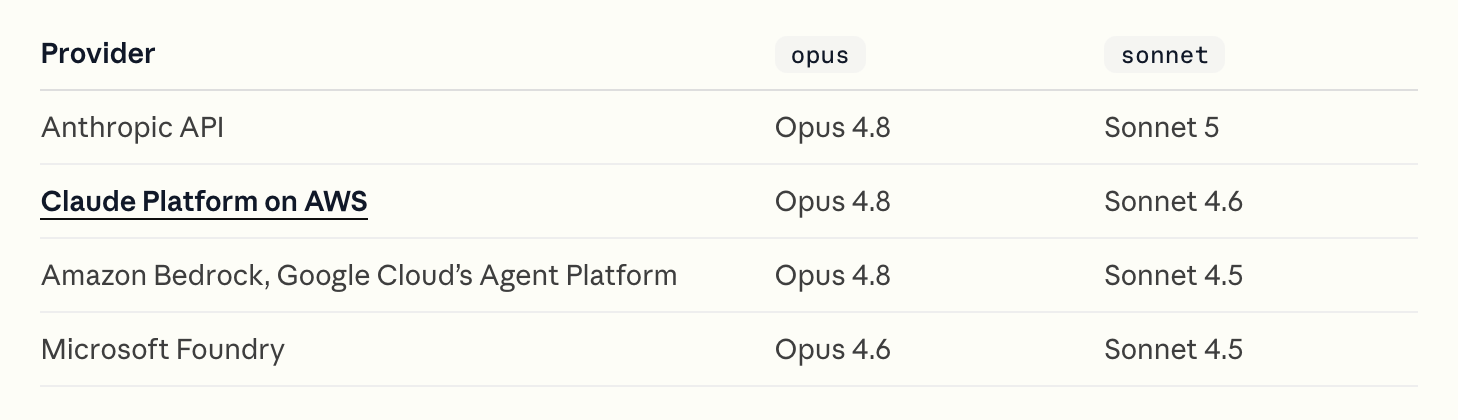Image resolution: width=1458 pixels, height=420 pixels.
Task: Select the Sonnet 5 cell
Action: tap(1161, 128)
